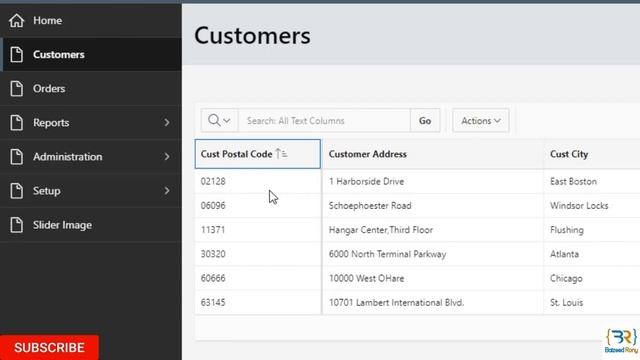Open Slider Image from the sidebar

click(x=91, y=225)
